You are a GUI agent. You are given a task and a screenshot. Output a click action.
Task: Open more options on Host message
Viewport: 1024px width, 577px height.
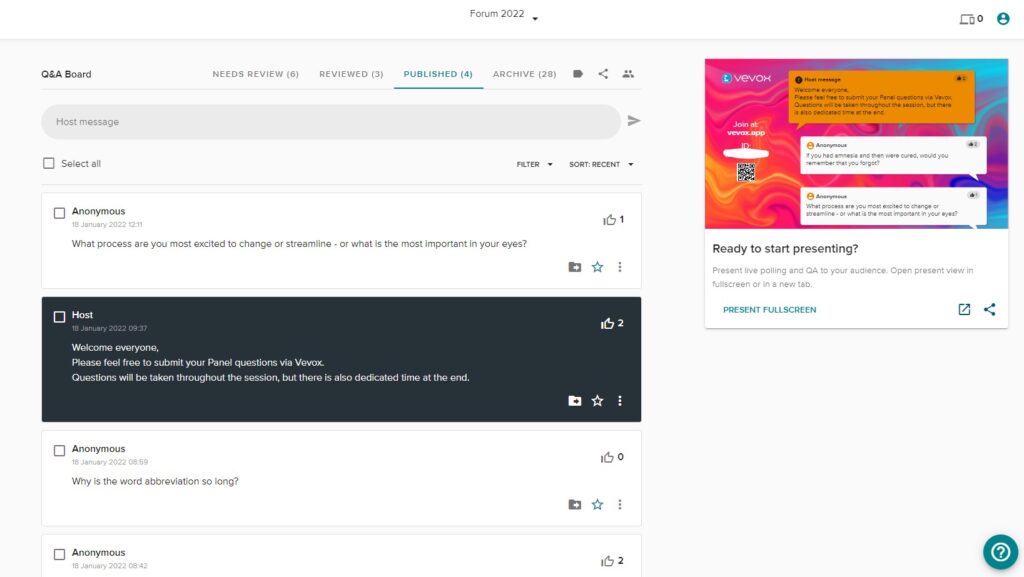coord(620,401)
